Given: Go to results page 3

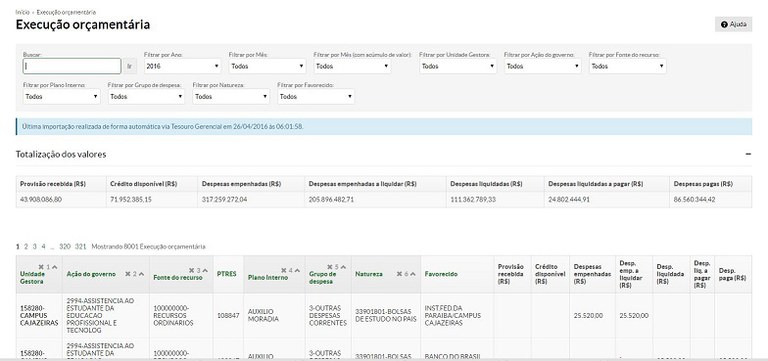Looking at the screenshot, I should [35, 246].
